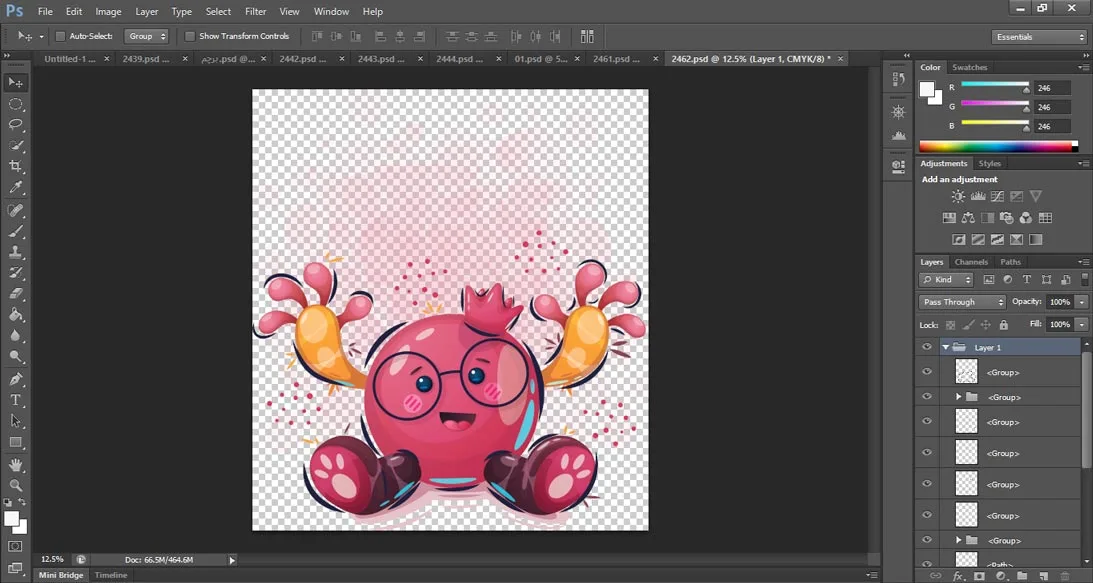1093x583 pixels.
Task: Add a Curves adjustment
Action: [998, 197]
